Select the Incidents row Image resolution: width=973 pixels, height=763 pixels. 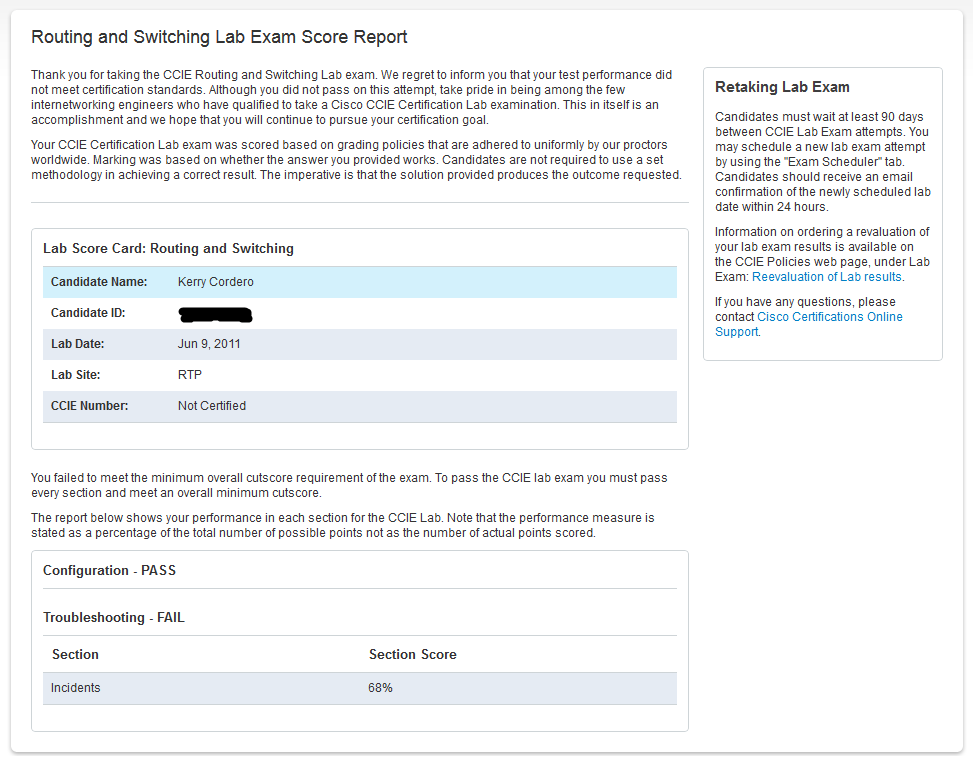tap(76, 688)
